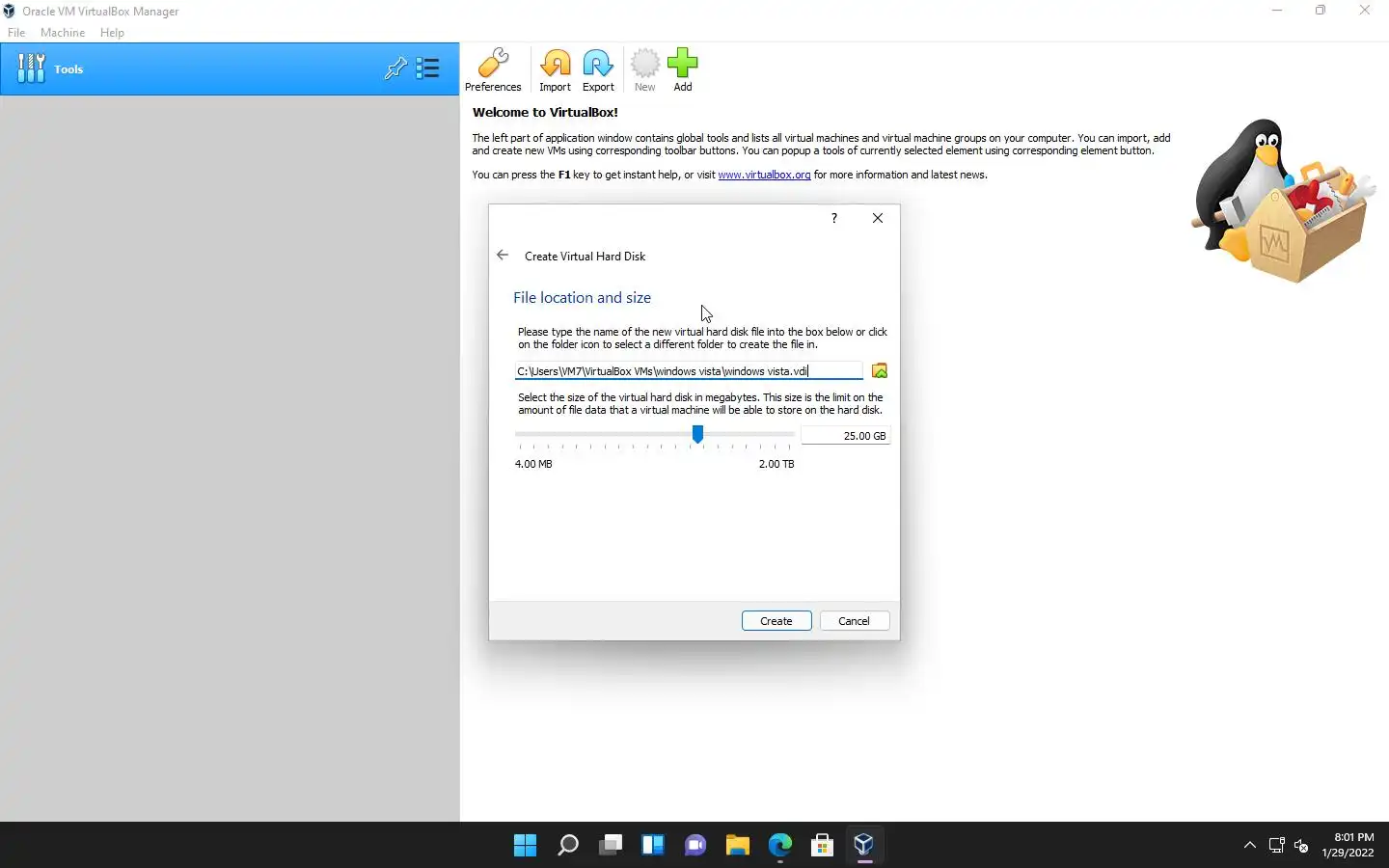Open the Tools list menu icon
The height and width of the screenshot is (868, 1389).
point(428,68)
